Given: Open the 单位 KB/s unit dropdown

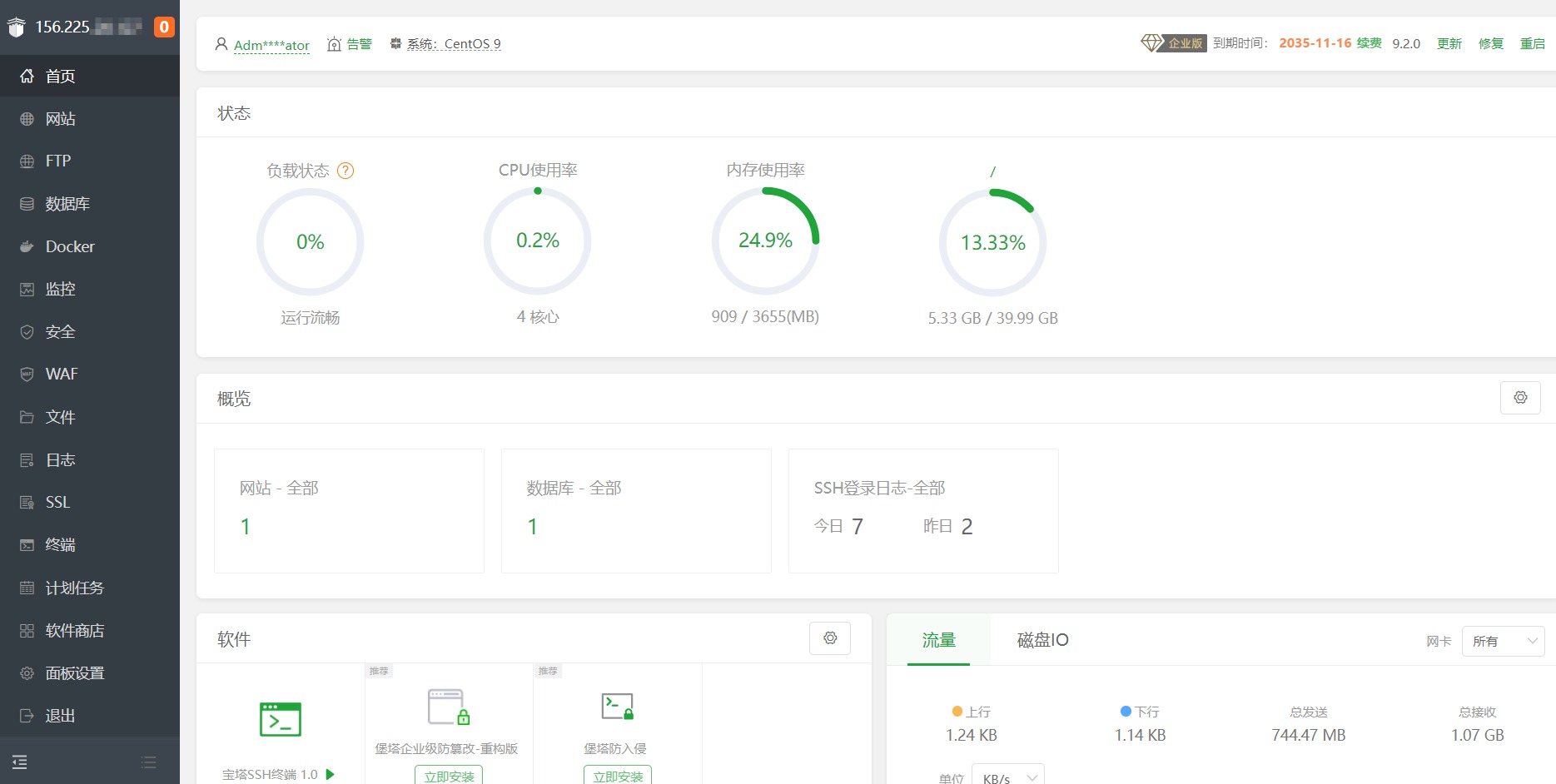Looking at the screenshot, I should [x=1008, y=777].
